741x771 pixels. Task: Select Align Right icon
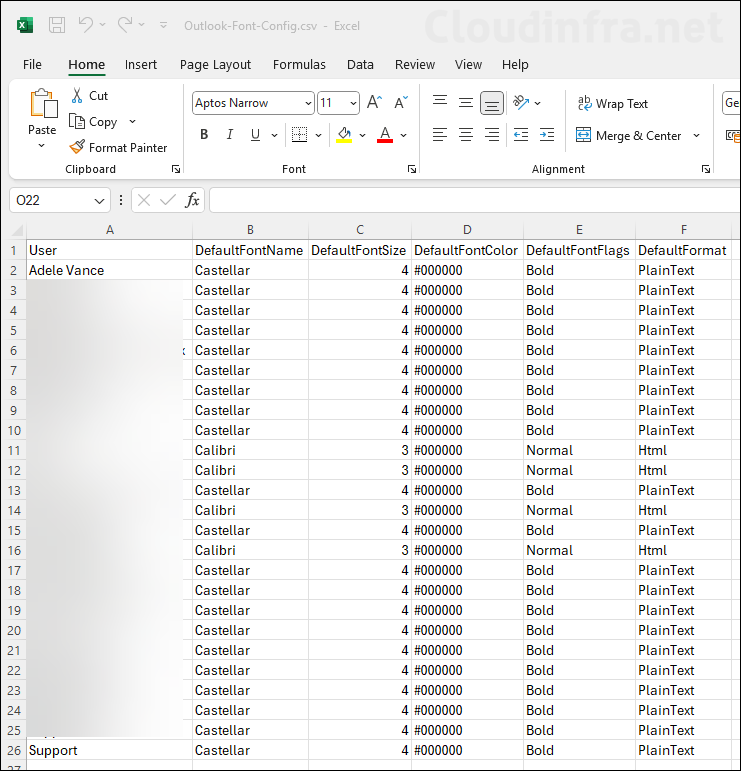pyautogui.click(x=492, y=134)
